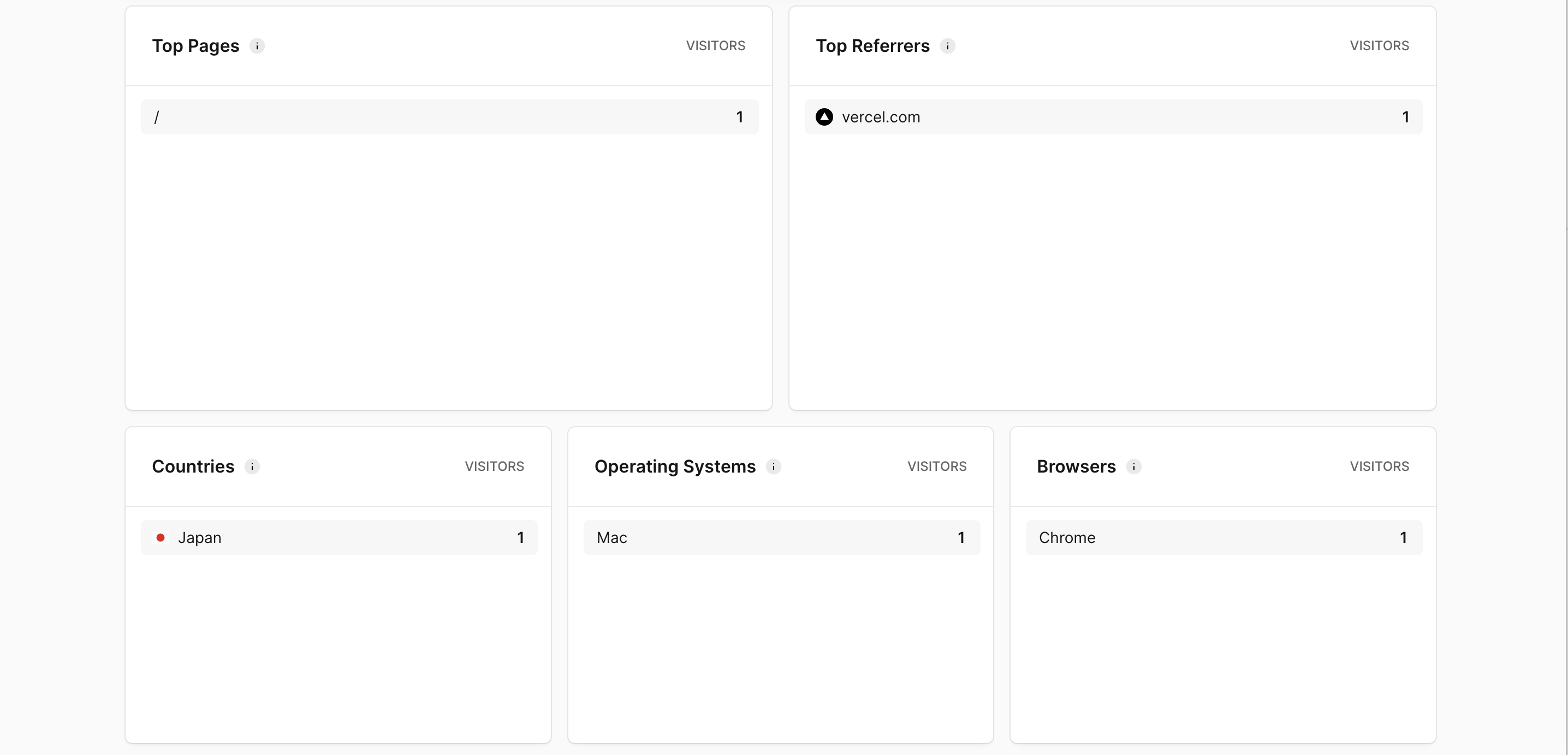Click info icon next to Top Pages
This screenshot has height=755, width=1568.
[257, 46]
